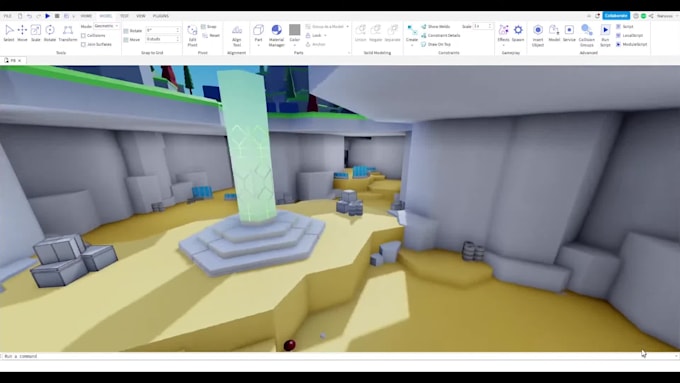The height and width of the screenshot is (383, 680).
Task: Insert a Spawn location
Action: [518, 33]
